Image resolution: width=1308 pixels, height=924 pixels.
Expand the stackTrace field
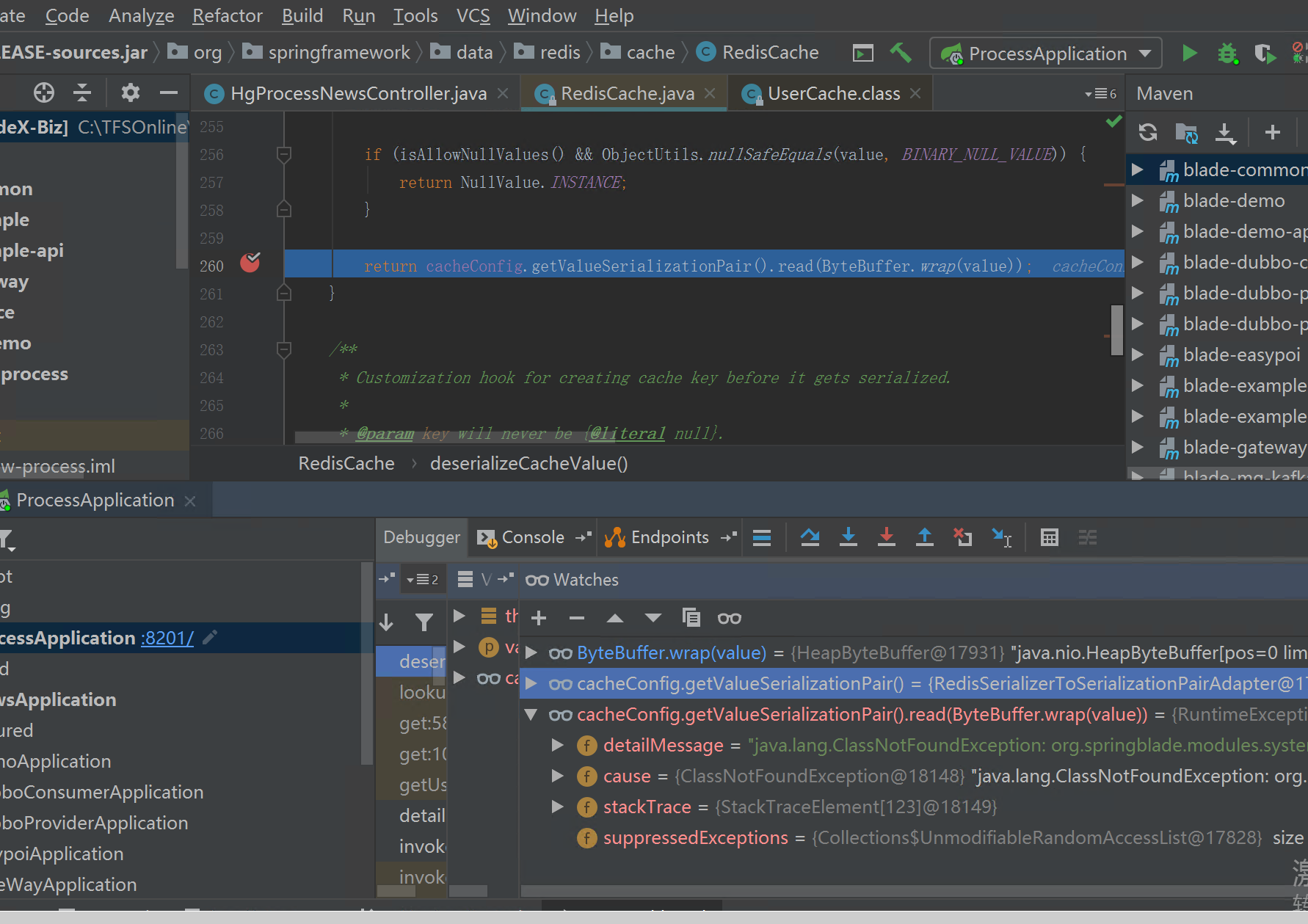[558, 807]
